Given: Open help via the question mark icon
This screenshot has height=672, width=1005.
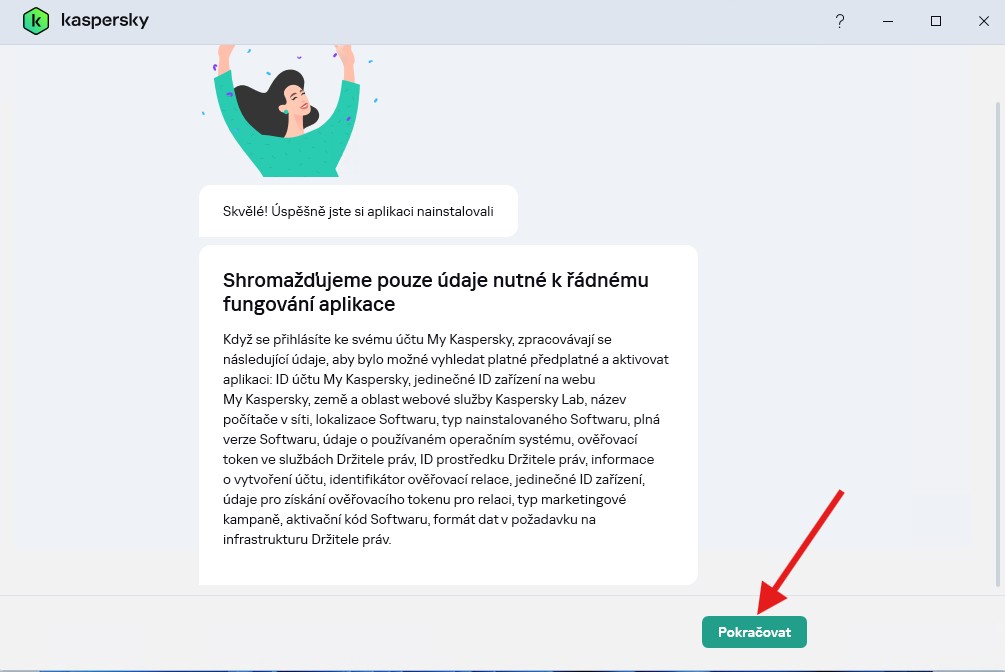Looking at the screenshot, I should 840,21.
